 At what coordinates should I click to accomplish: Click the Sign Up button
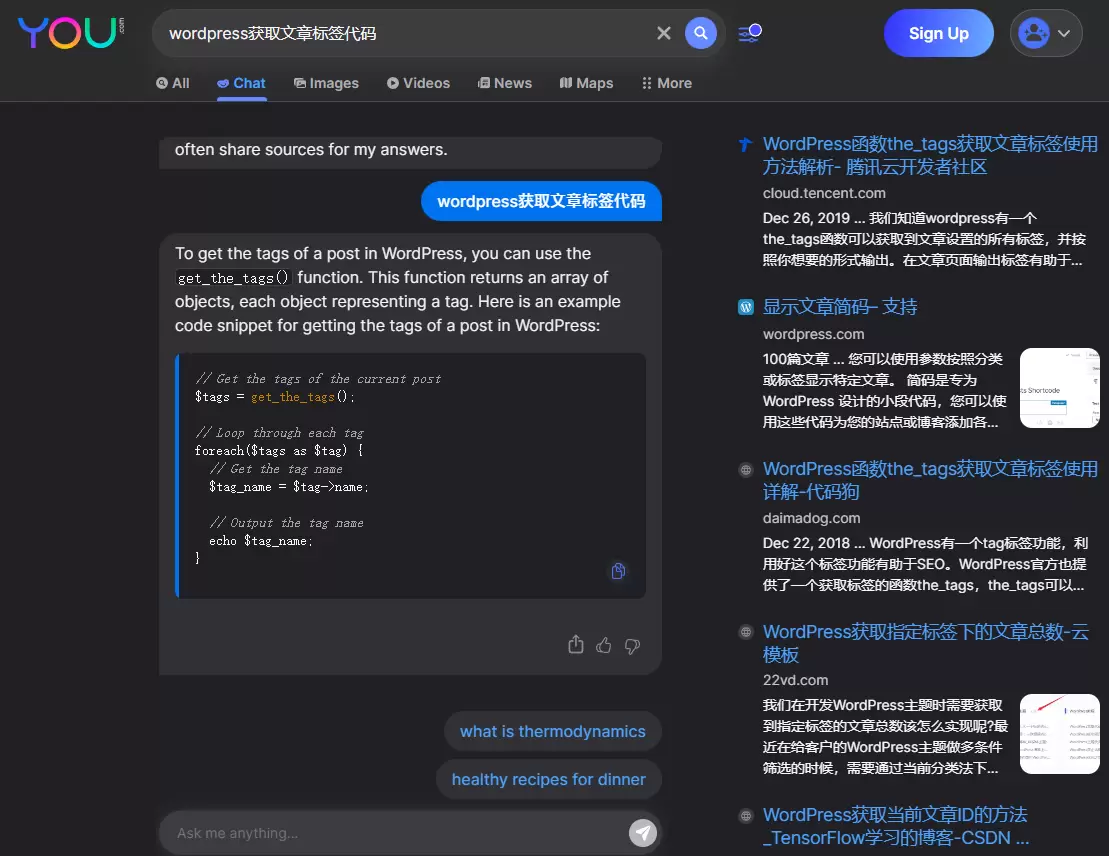[x=939, y=33]
